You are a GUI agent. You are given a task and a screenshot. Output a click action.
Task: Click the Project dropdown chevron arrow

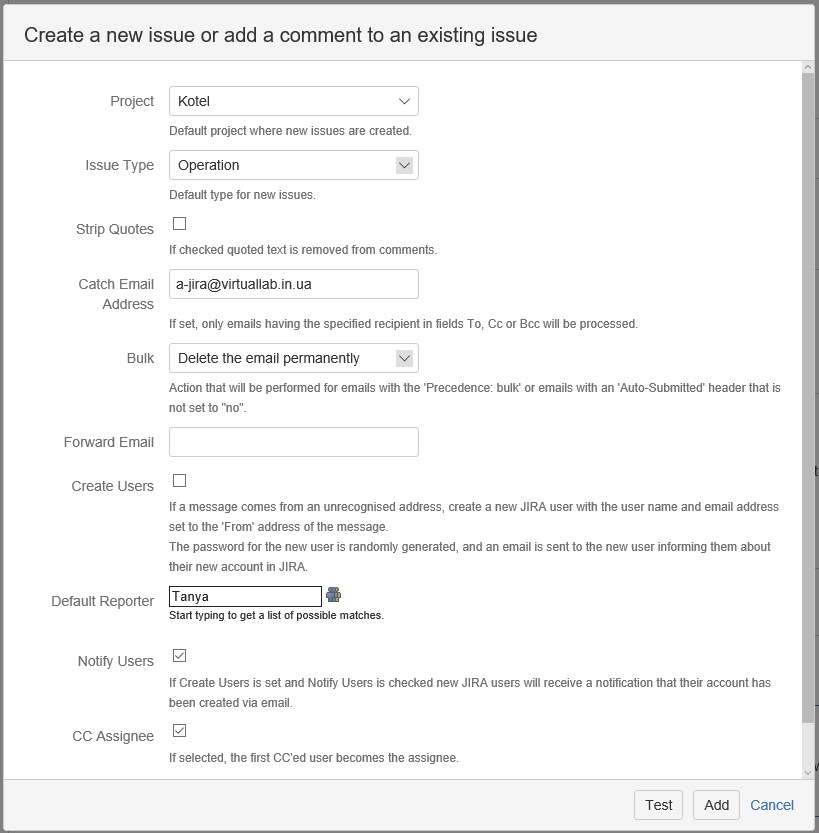coord(404,101)
